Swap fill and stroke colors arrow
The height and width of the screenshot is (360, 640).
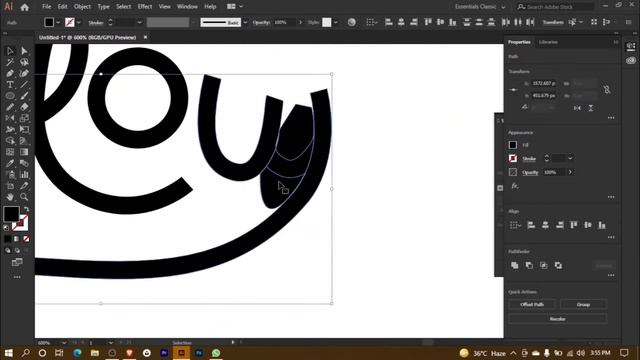tap(27, 209)
